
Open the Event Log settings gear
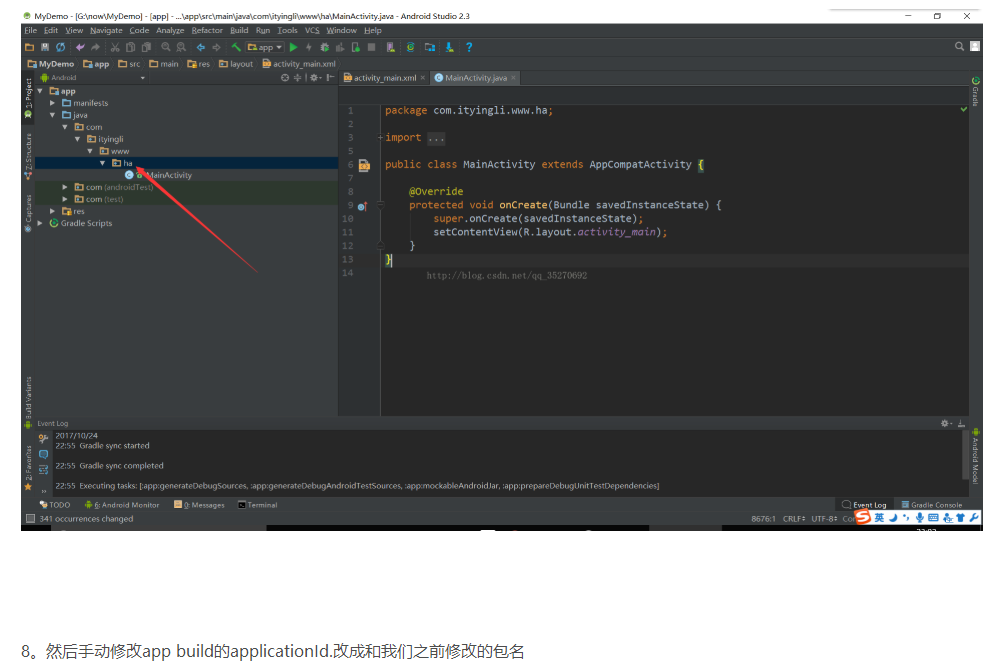pos(946,424)
